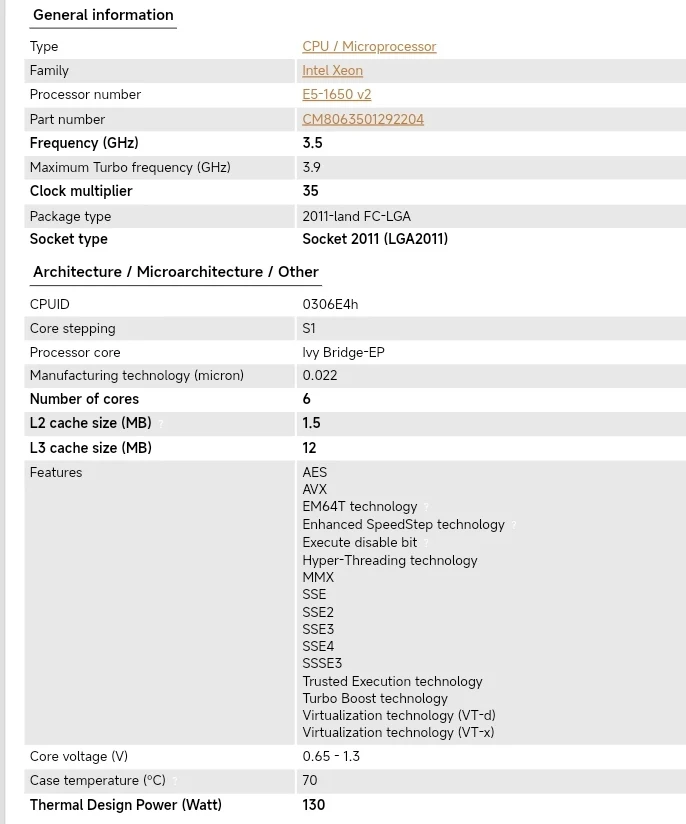Image resolution: width=686 pixels, height=824 pixels.
Task: Click help icon beside L2 cache size
Action: pyautogui.click(x=161, y=424)
